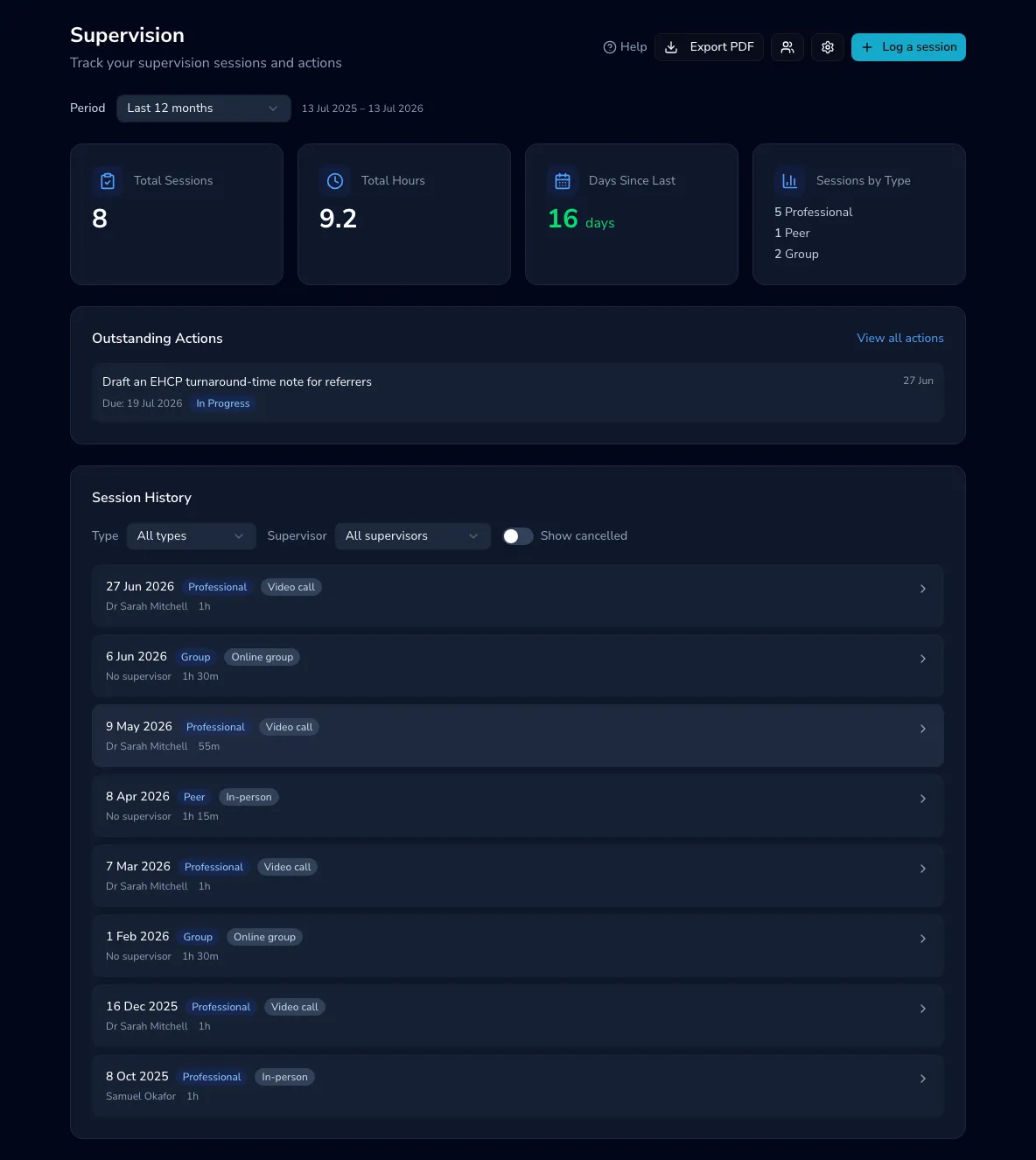
Task: Open the 1 Feb 2026 session chevron
Action: tap(923, 939)
